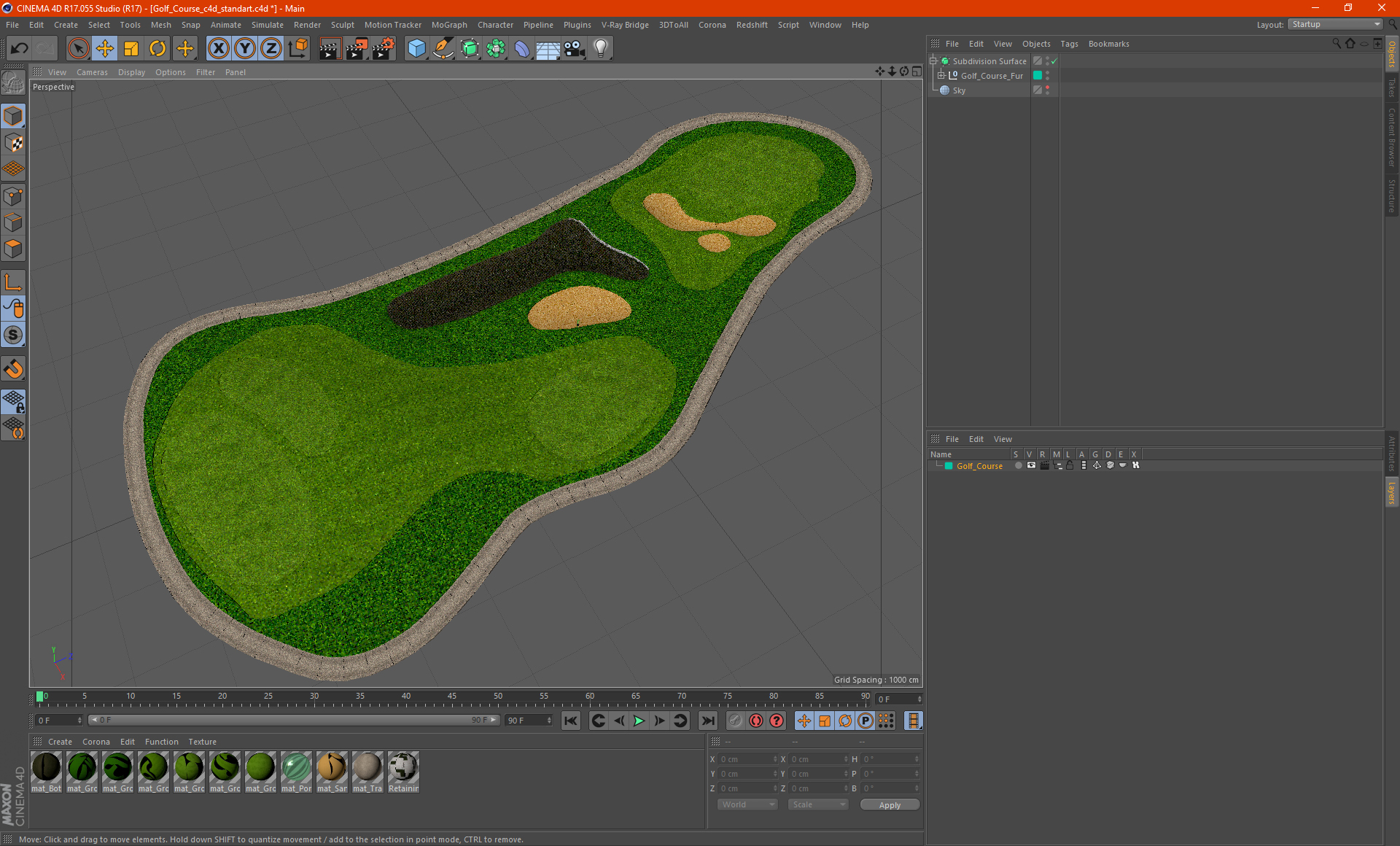Screen dimensions: 1400x846
Task: Click the Golf_Course layer color swatch
Action: tap(949, 465)
